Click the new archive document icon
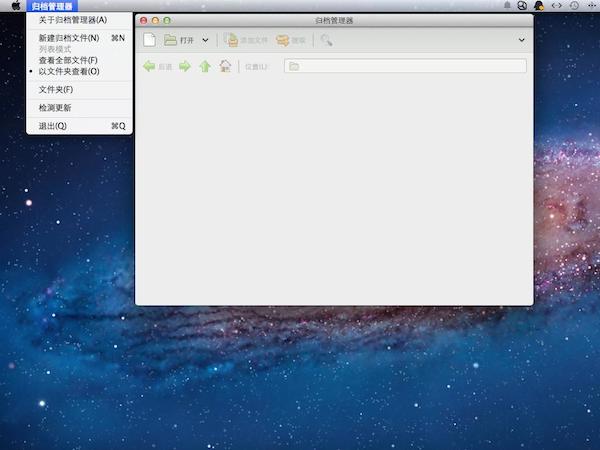The image size is (600, 450). tap(149, 40)
